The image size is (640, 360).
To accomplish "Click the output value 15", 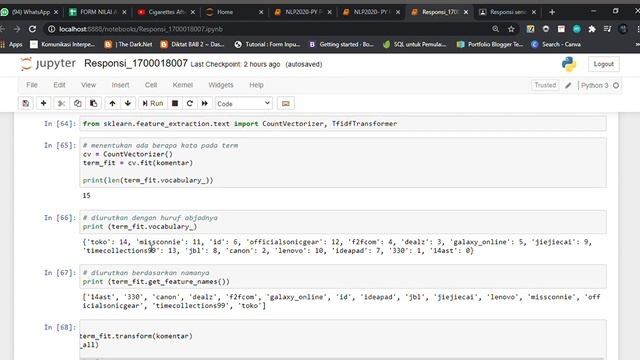I will (87, 196).
